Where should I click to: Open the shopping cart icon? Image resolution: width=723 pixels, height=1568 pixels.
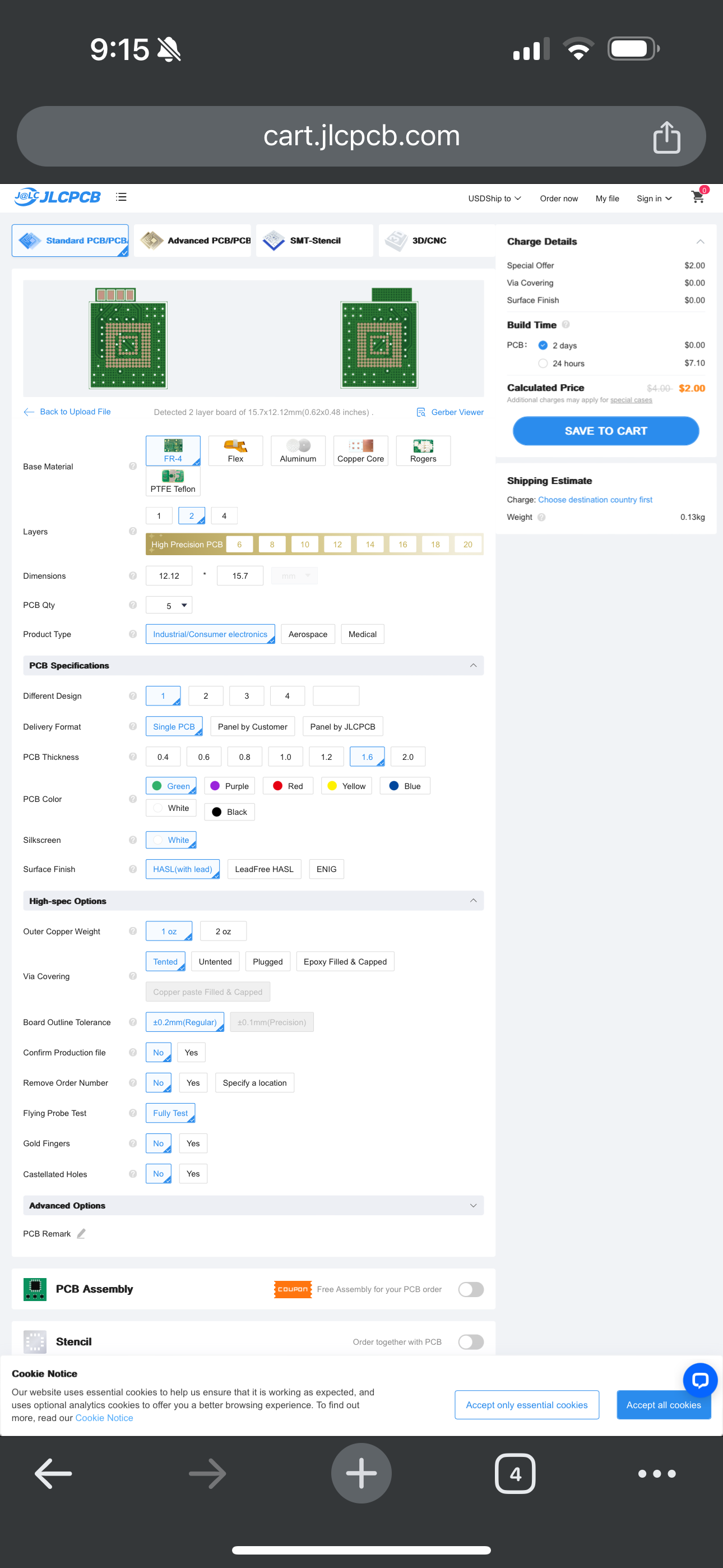point(699,197)
